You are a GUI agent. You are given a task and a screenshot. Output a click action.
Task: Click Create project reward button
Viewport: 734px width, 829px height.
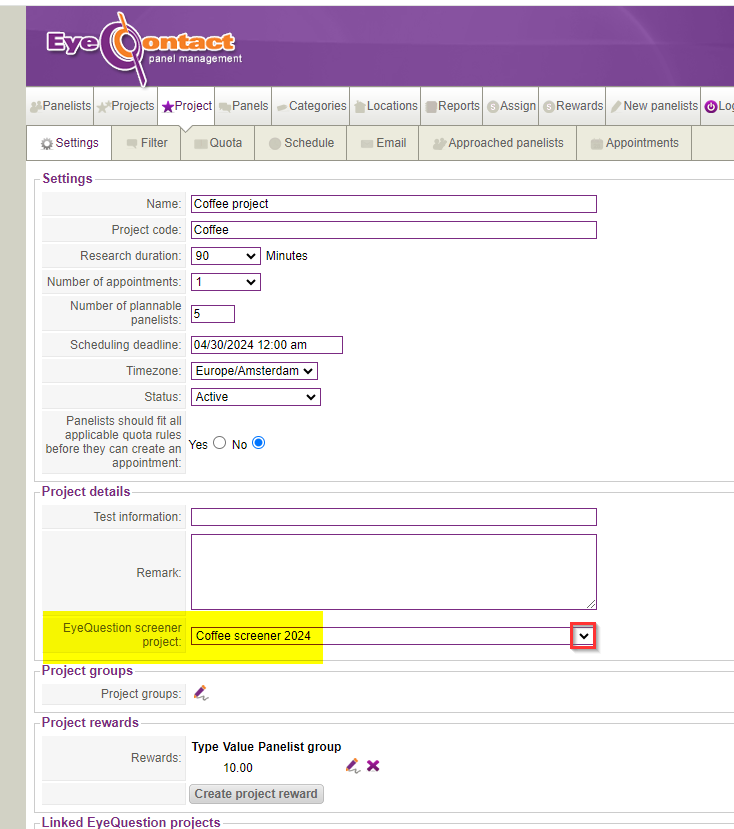[x=256, y=794]
